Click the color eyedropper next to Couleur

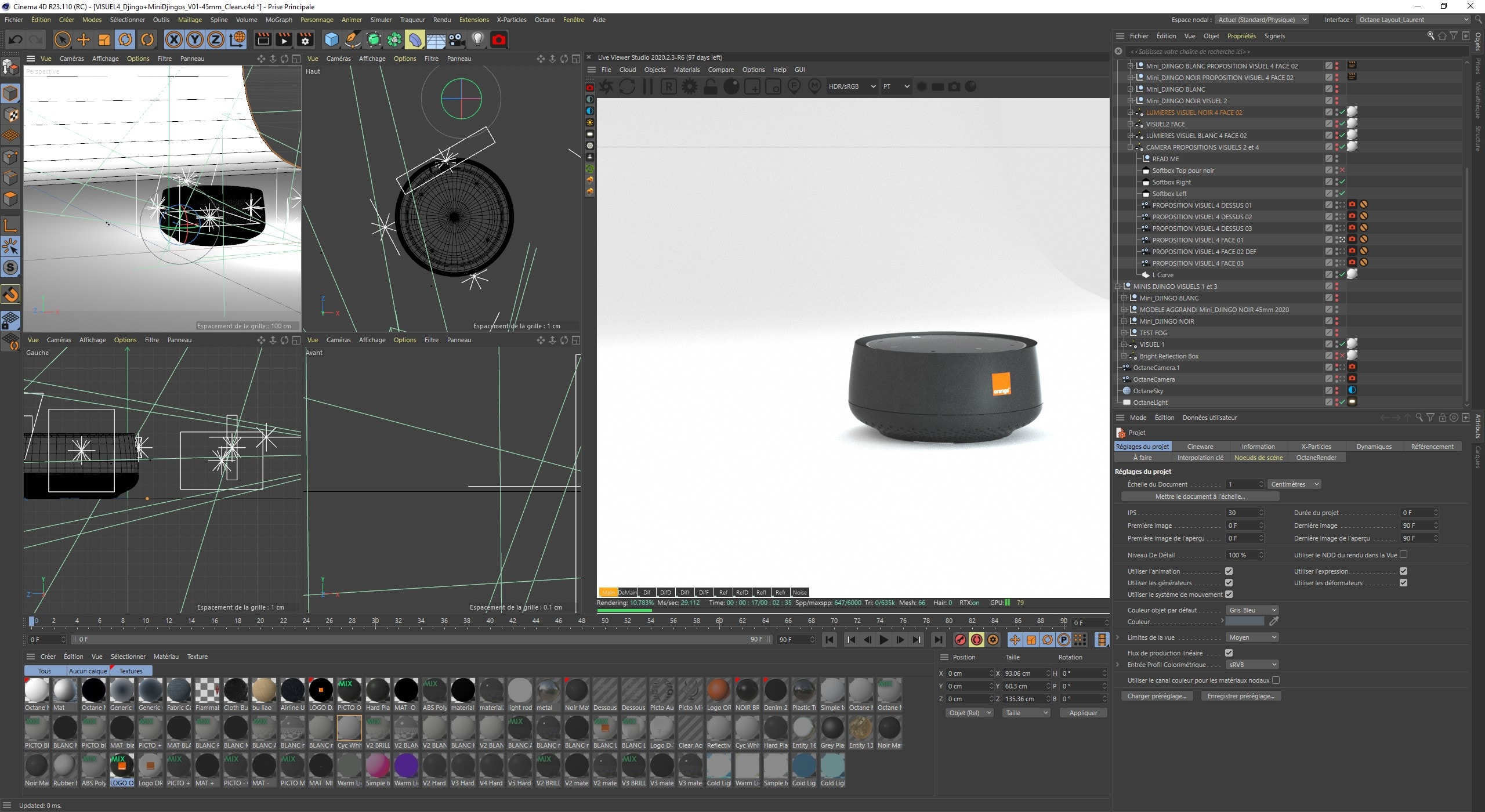pyautogui.click(x=1274, y=622)
